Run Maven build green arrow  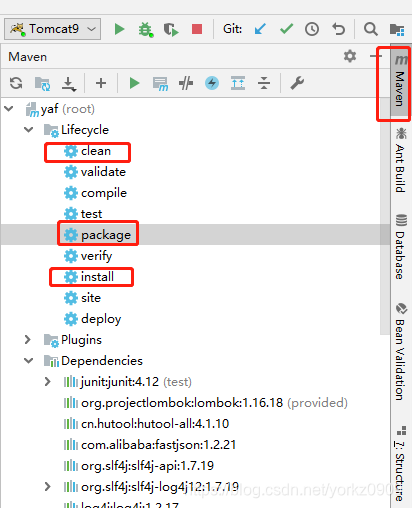tap(134, 83)
